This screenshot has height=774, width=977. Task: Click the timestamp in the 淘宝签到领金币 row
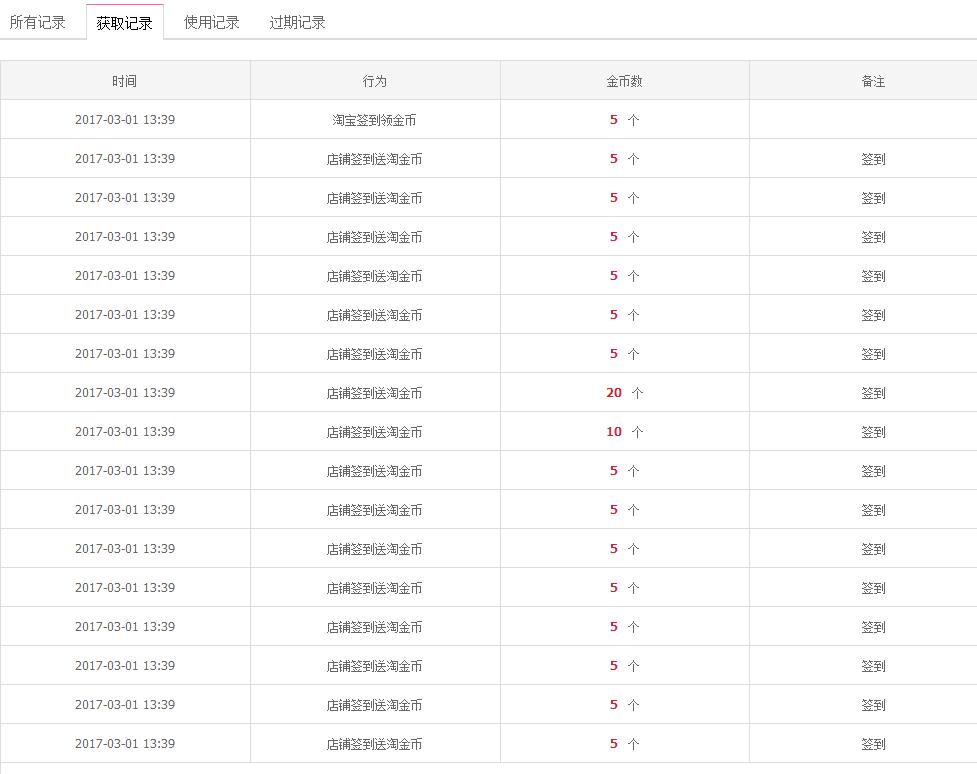coord(125,120)
